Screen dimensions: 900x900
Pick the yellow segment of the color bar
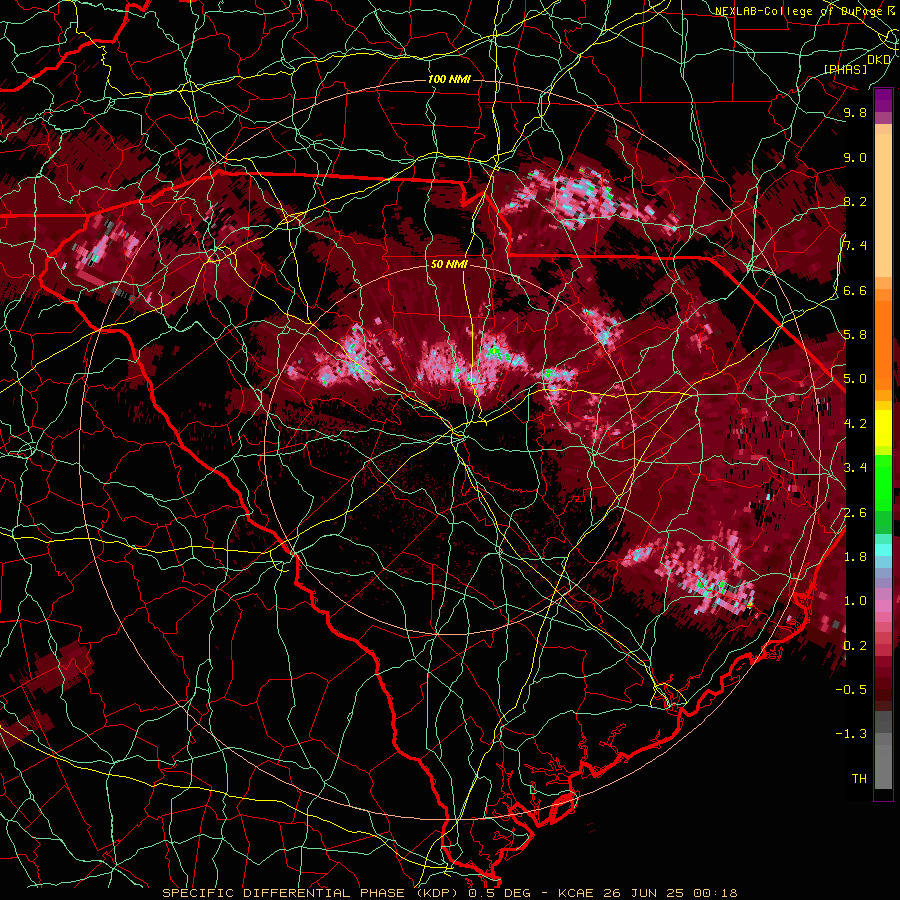pyautogui.click(x=883, y=428)
